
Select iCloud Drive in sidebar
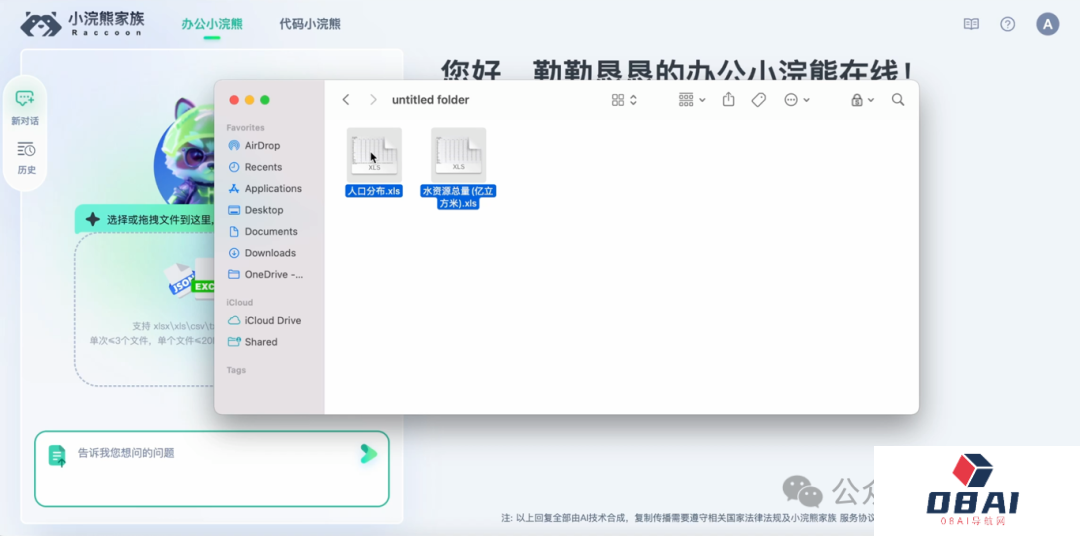coord(272,320)
